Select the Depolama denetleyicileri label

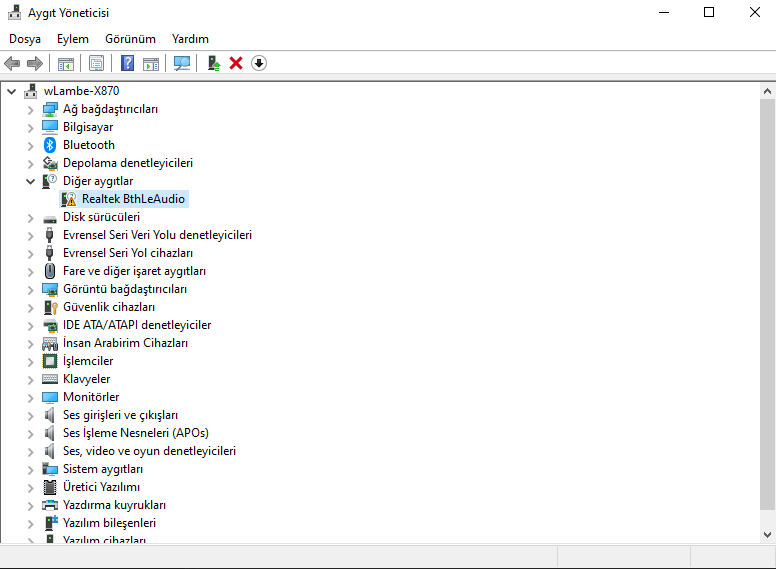(x=128, y=163)
